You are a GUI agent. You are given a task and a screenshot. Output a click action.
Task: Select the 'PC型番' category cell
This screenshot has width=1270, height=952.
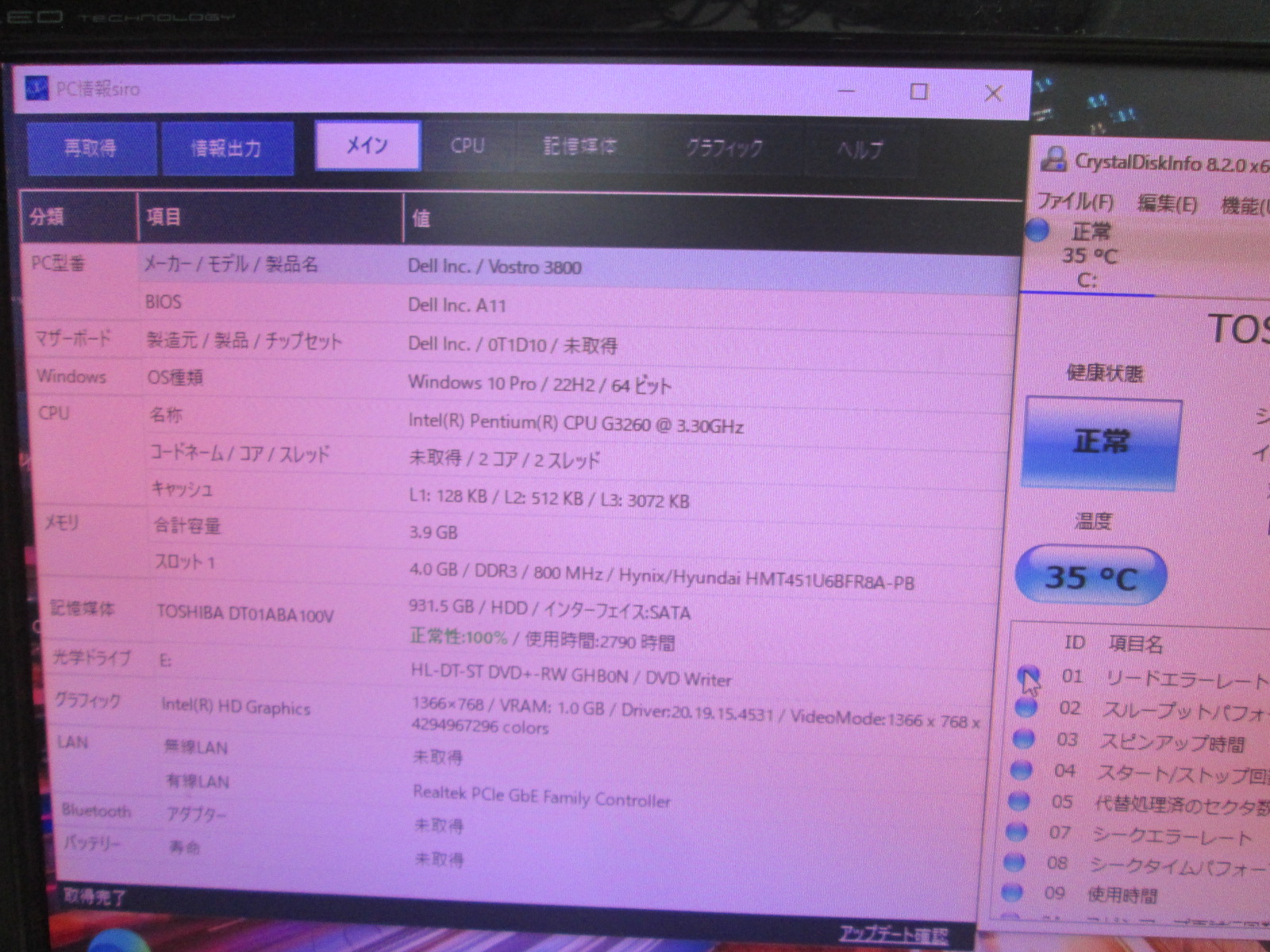(x=58, y=263)
